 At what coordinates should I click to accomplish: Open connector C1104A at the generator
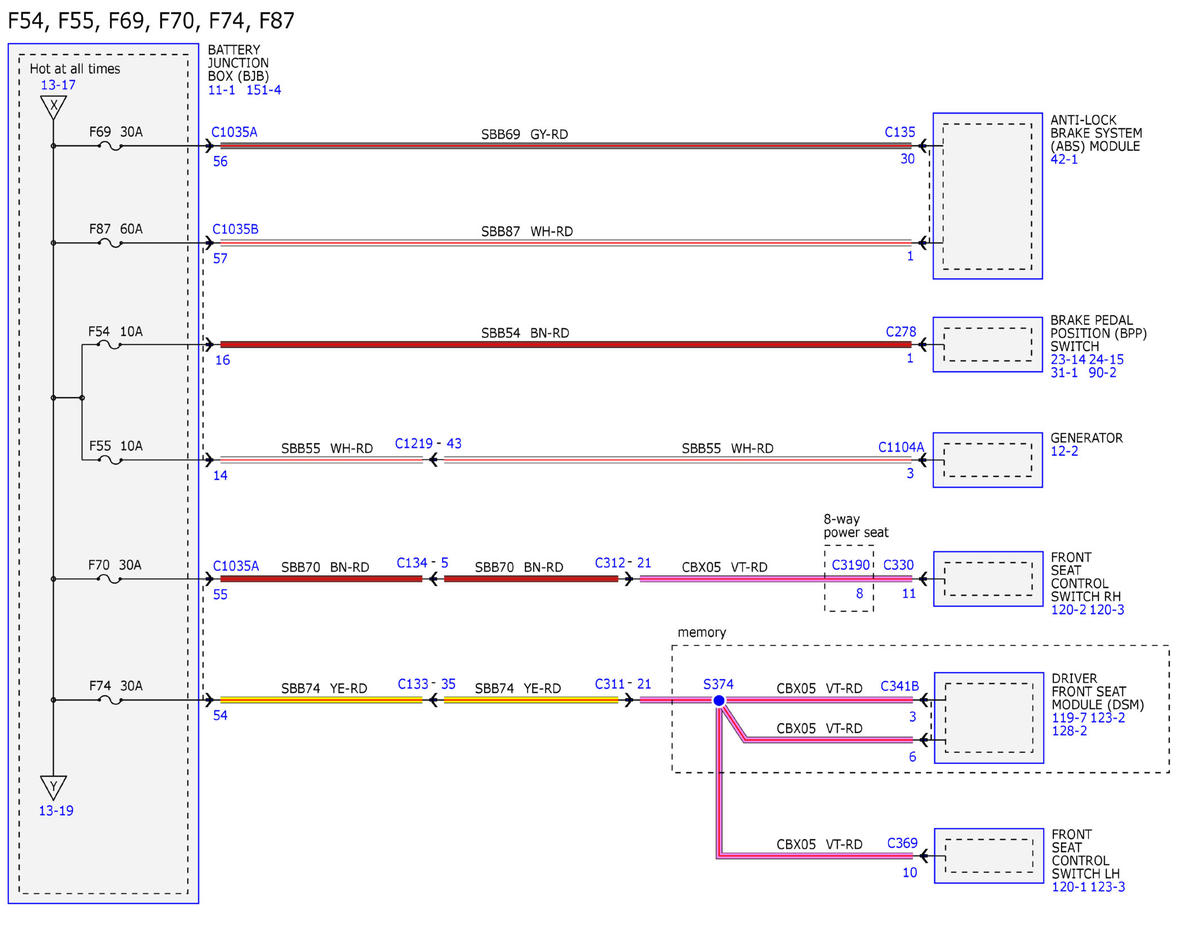(901, 448)
